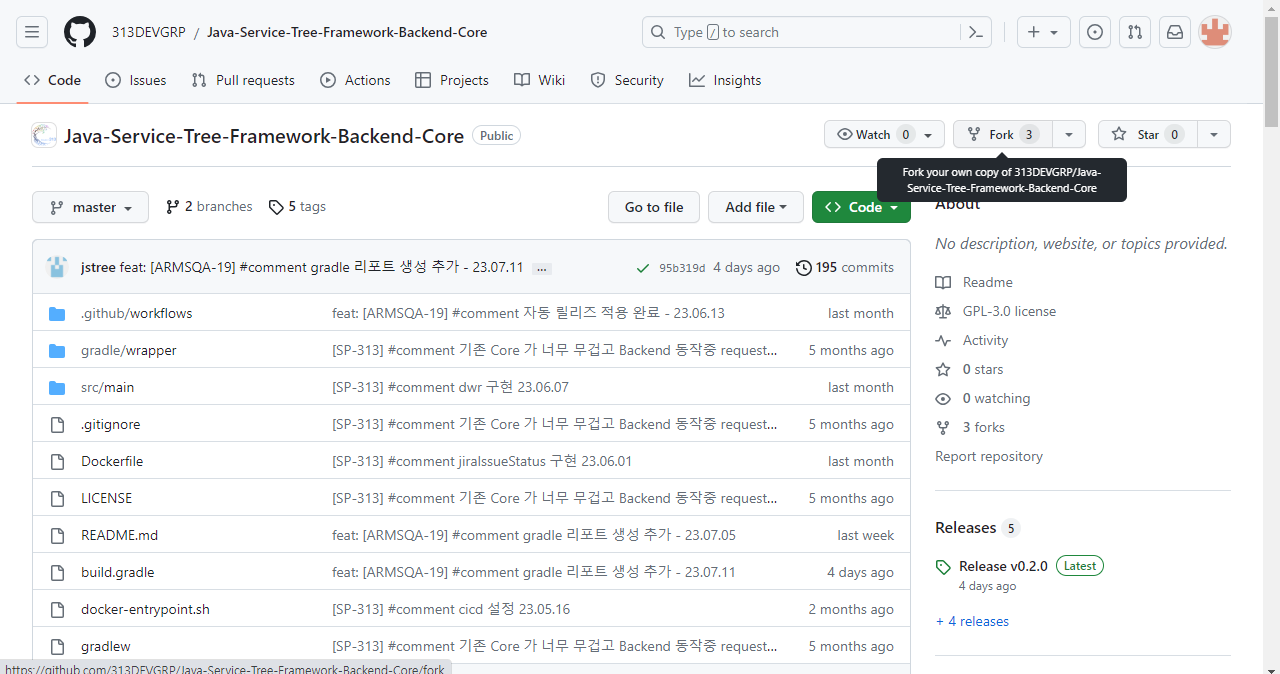Click the repository avatar next to the title
The height and width of the screenshot is (674, 1280).
tap(44, 135)
